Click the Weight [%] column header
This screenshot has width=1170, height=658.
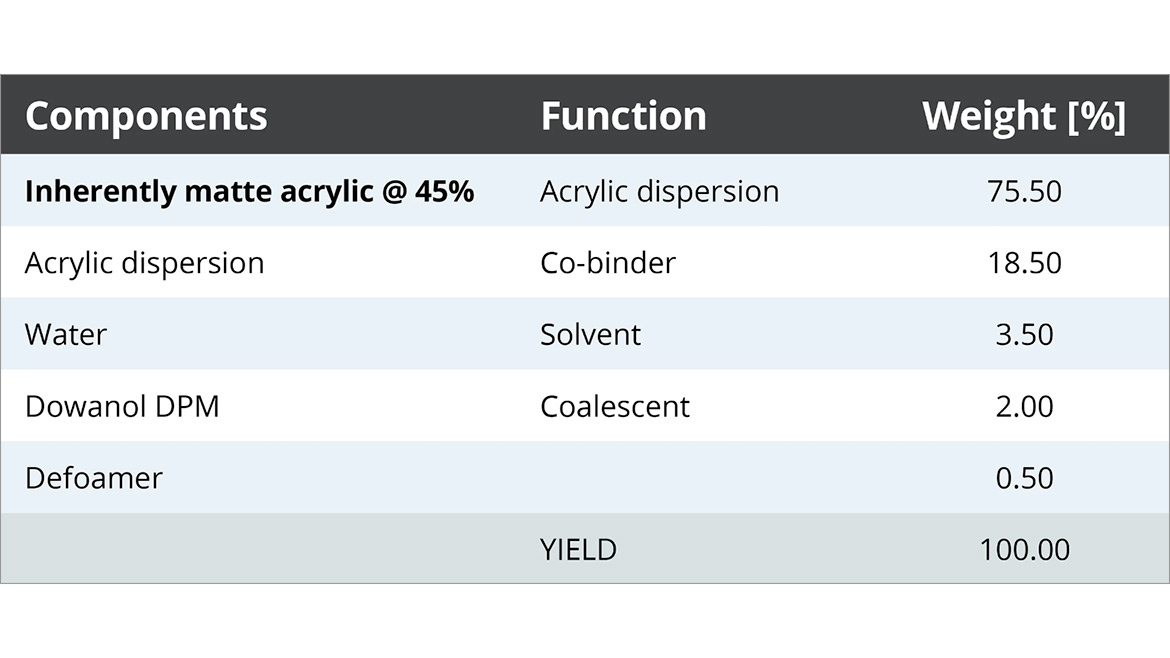point(1023,116)
